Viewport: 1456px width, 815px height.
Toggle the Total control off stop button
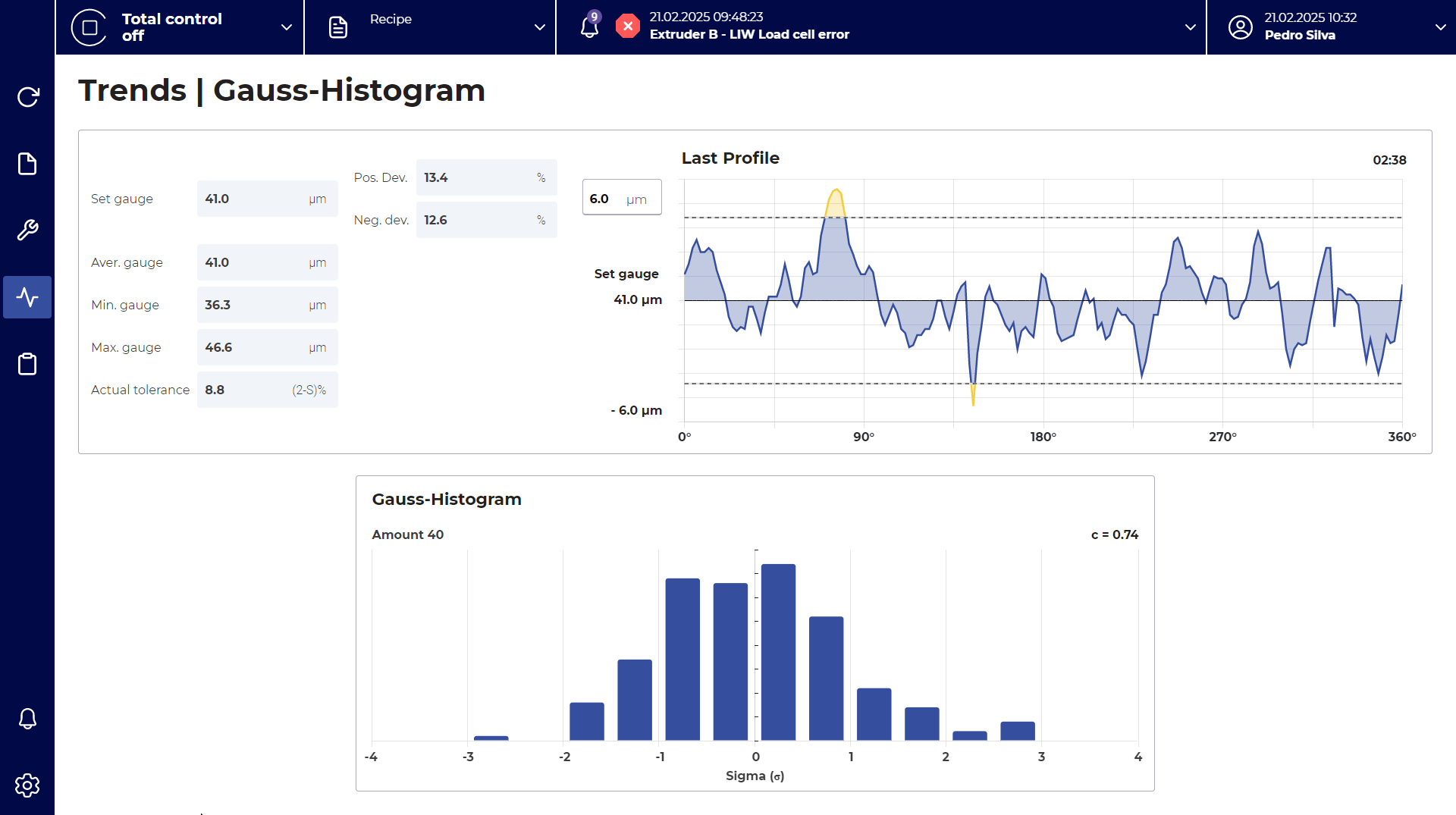pyautogui.click(x=89, y=27)
